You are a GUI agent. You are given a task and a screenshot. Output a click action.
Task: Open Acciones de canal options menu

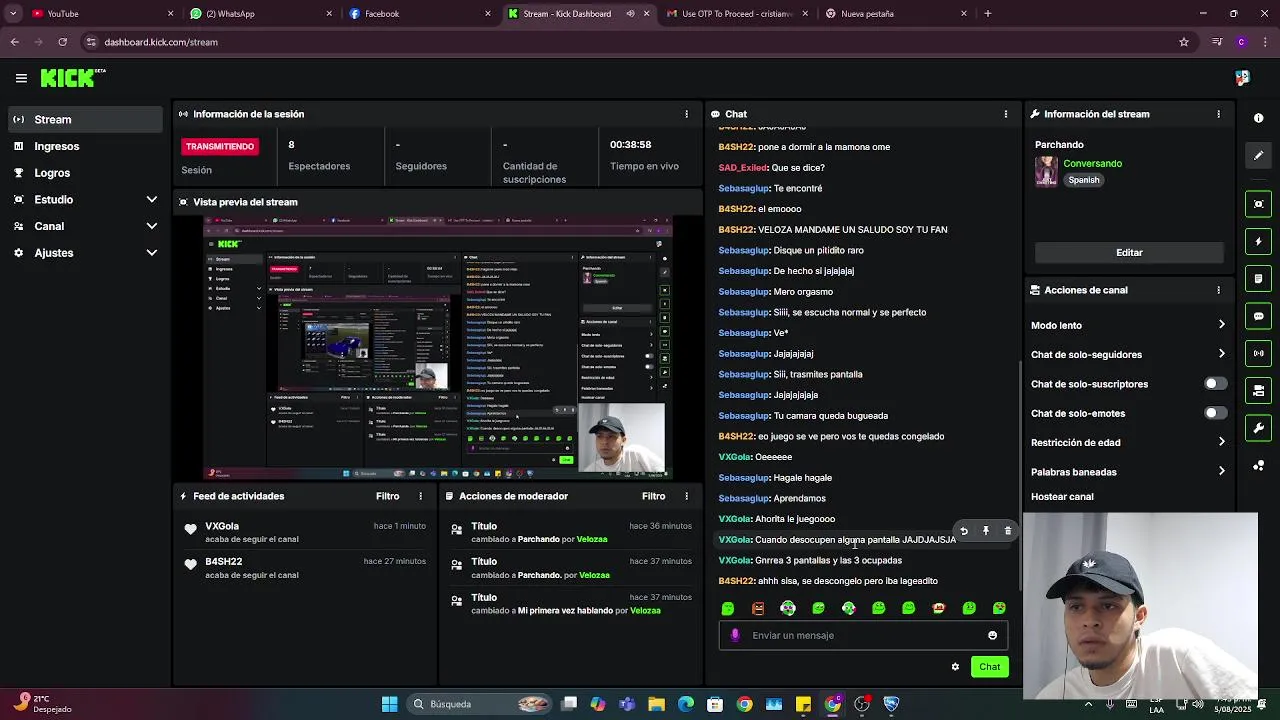(x=1218, y=290)
